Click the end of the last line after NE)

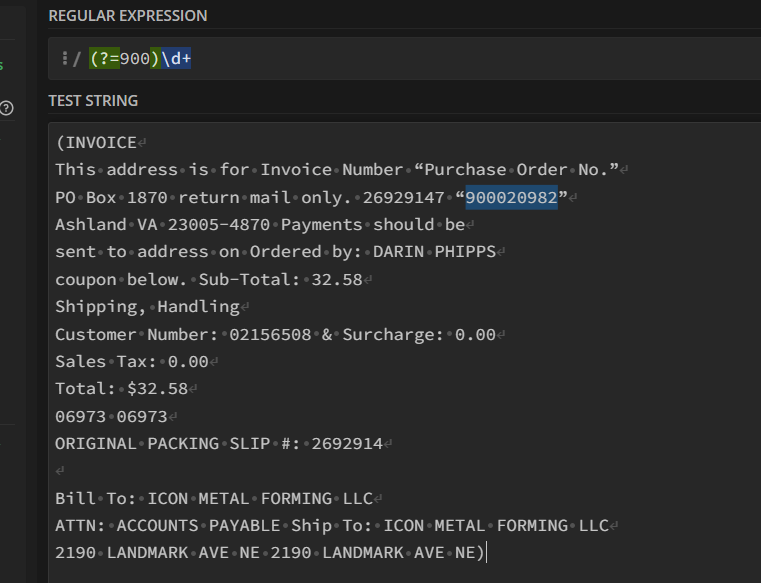[x=487, y=553]
